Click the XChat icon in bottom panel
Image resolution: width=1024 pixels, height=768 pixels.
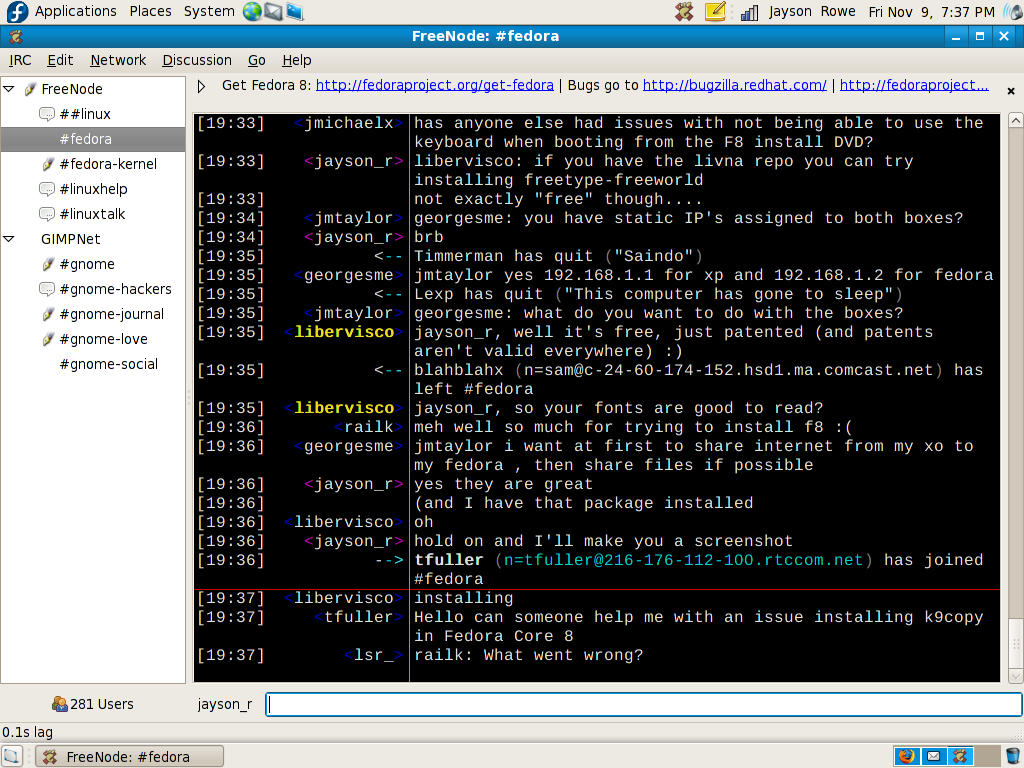pos(960,756)
